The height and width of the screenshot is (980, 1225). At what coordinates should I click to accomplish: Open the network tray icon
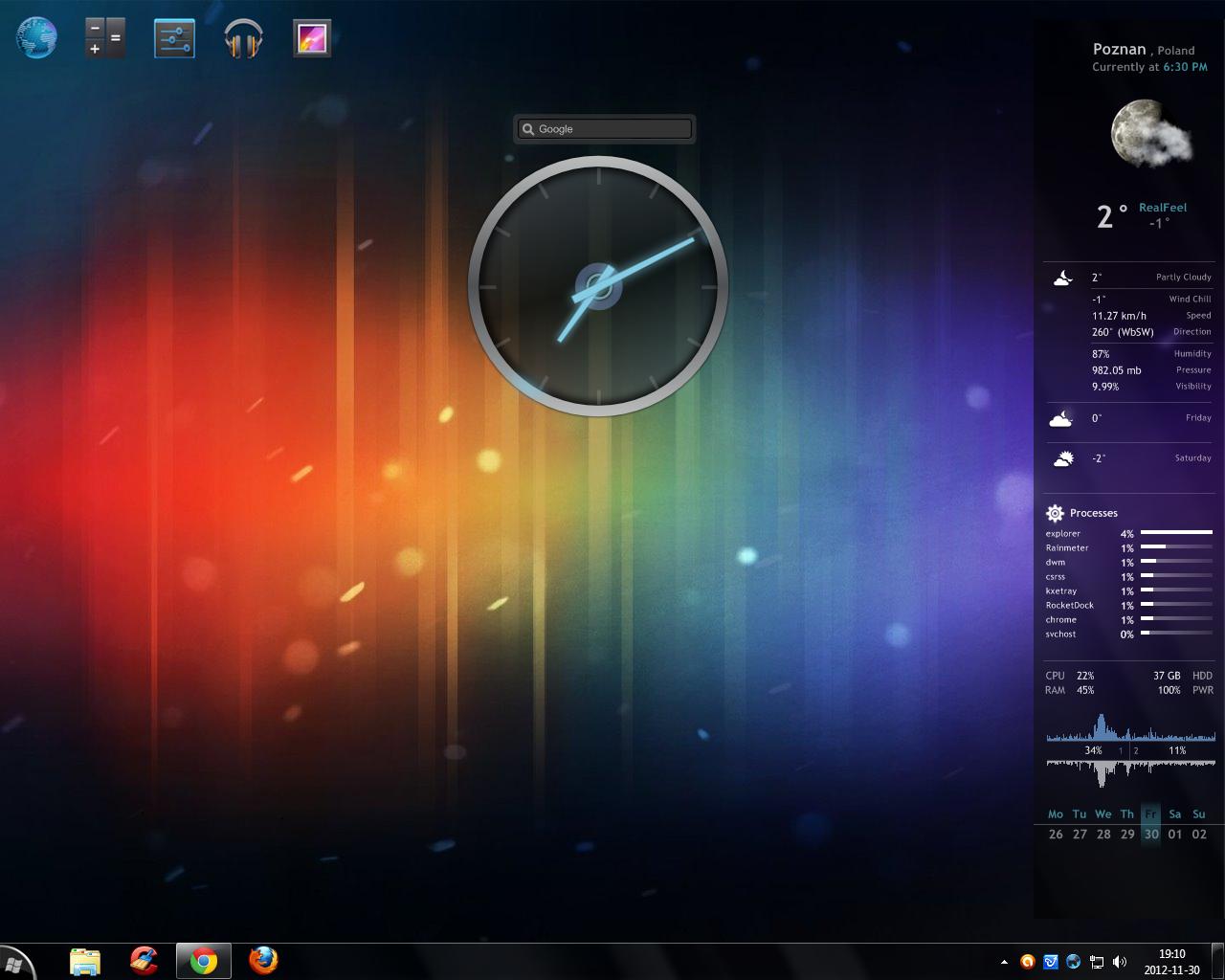click(1097, 962)
